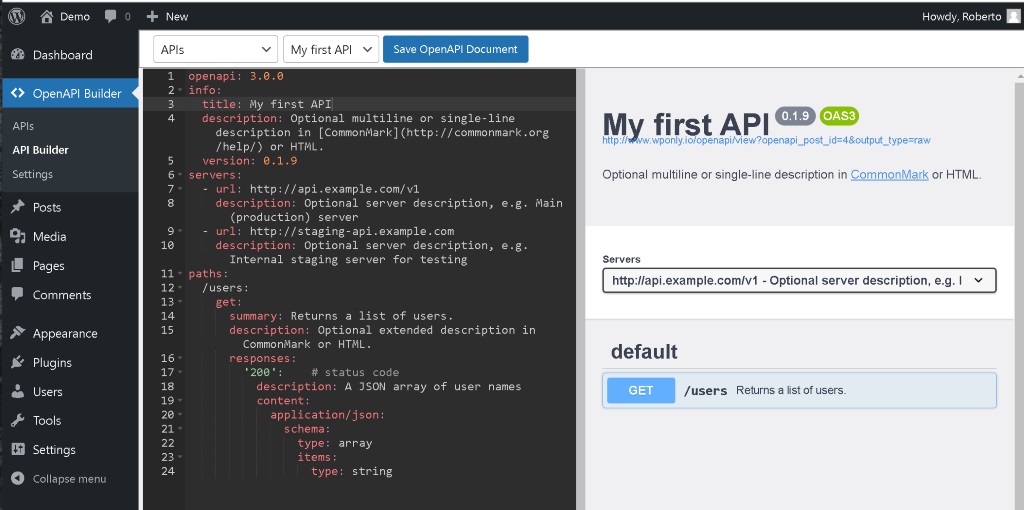Click the OAS3 badge
Viewport: 1024px width, 510px height.
(x=839, y=116)
